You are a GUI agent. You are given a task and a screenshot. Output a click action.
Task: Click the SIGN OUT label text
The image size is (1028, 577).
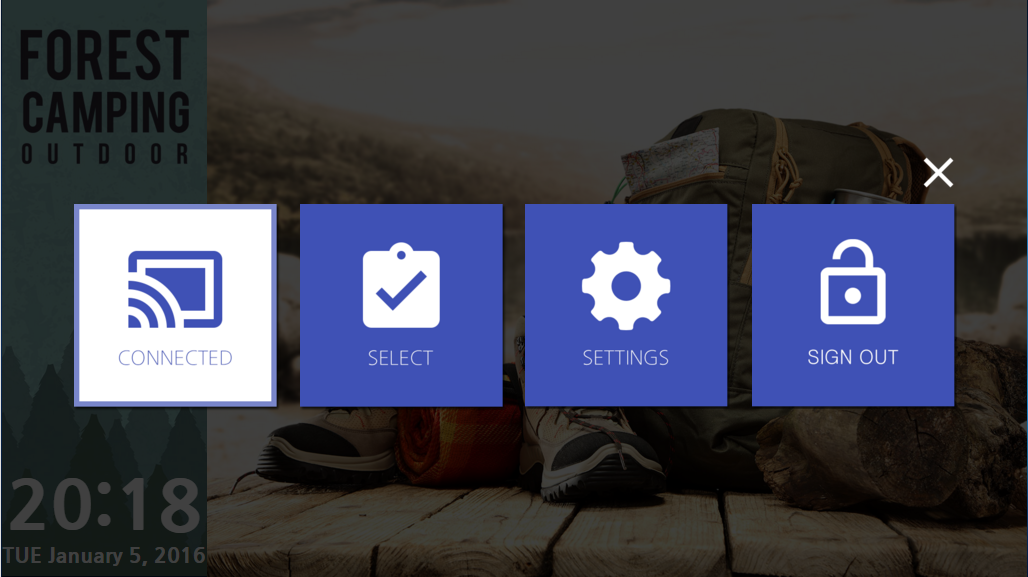click(853, 357)
